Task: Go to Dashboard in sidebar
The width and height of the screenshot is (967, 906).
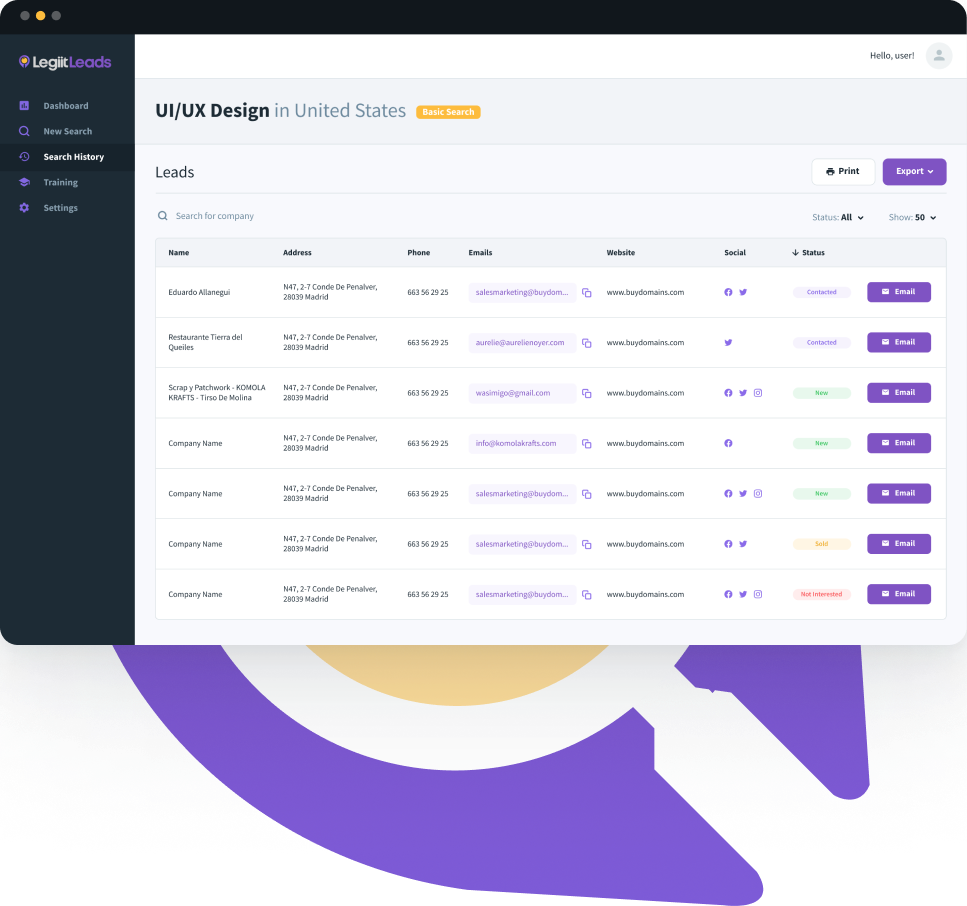Action: pos(65,106)
